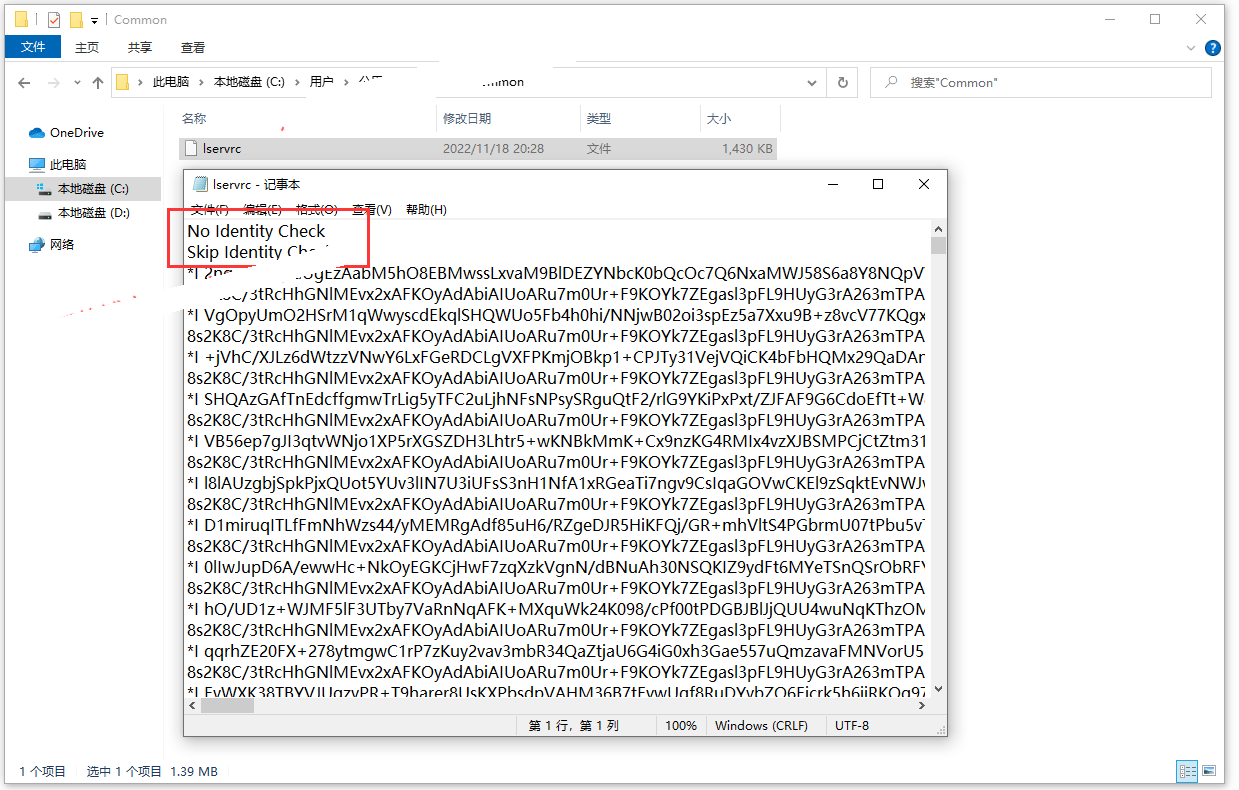
Task: Select 此电脑 in the address breadcrumb
Action: 170,82
